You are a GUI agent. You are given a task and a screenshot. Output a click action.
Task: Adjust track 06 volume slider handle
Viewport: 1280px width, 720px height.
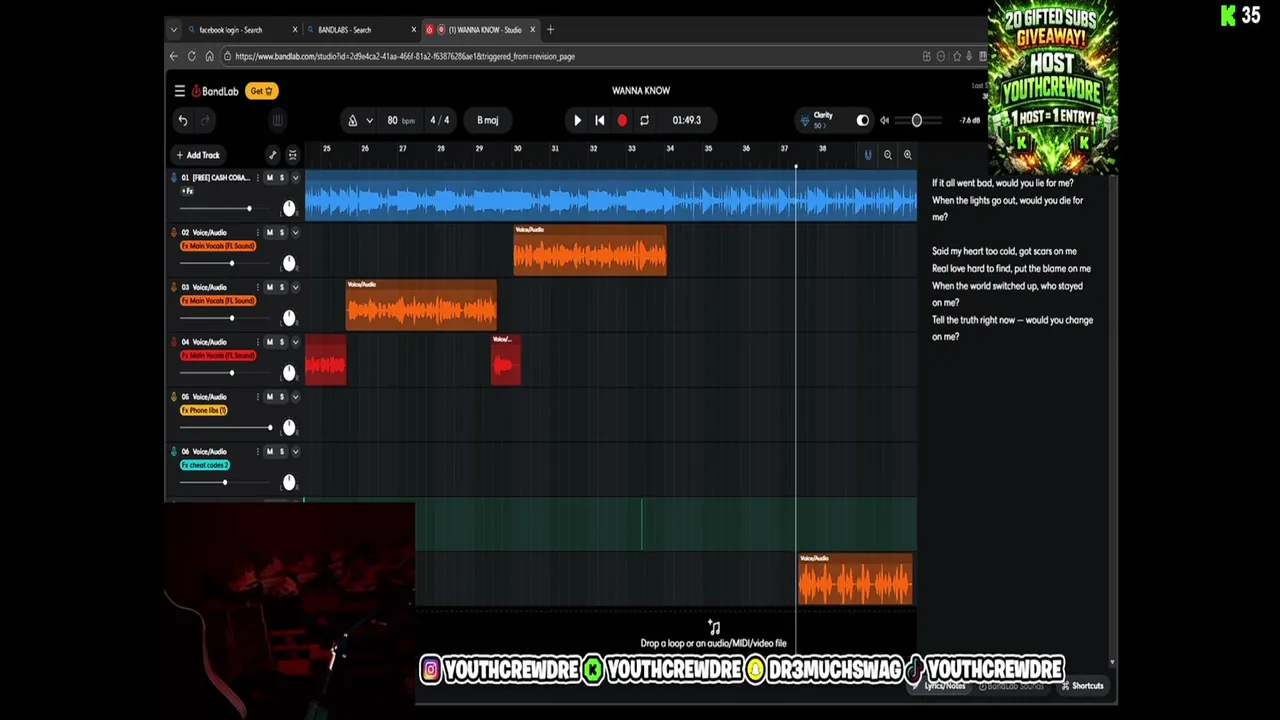224,482
